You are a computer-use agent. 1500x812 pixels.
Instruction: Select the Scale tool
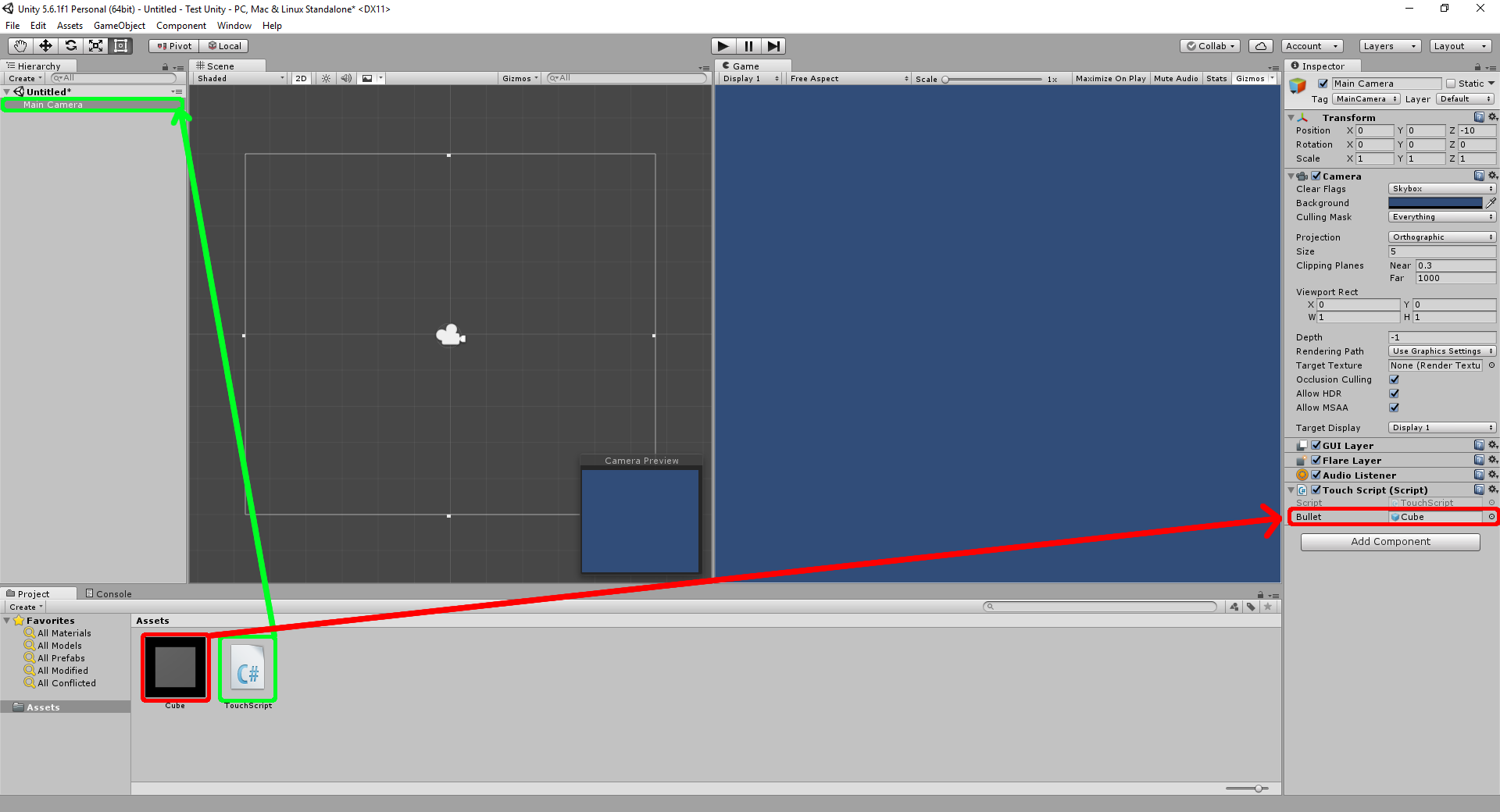click(x=95, y=46)
